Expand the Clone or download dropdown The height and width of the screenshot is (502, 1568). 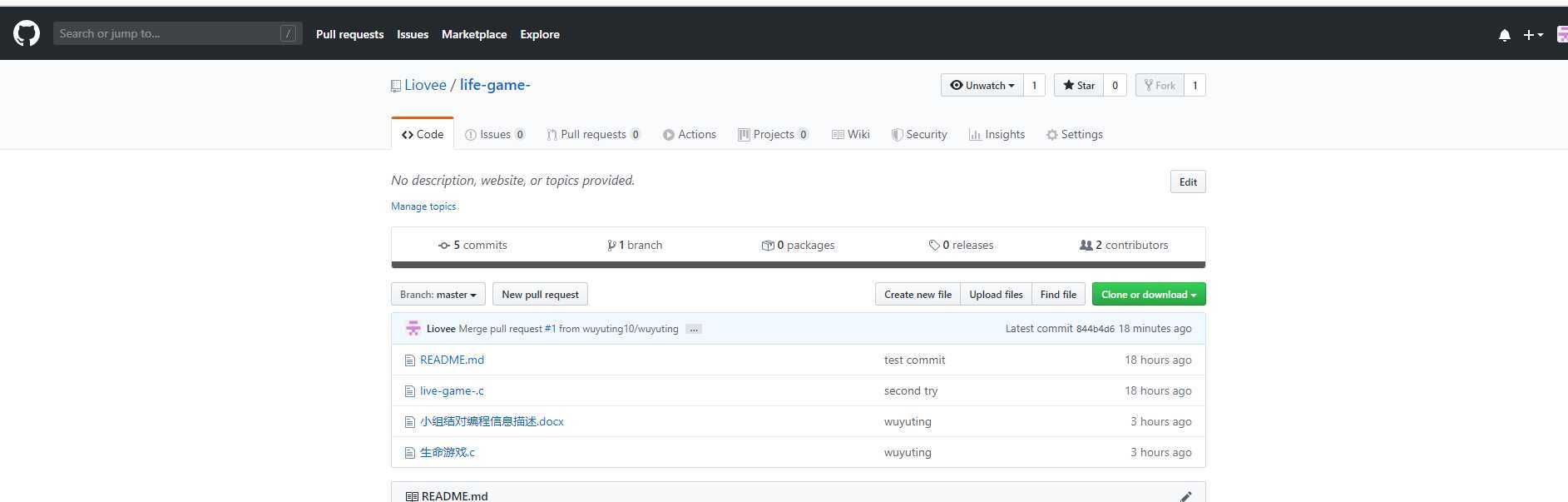(x=1149, y=294)
